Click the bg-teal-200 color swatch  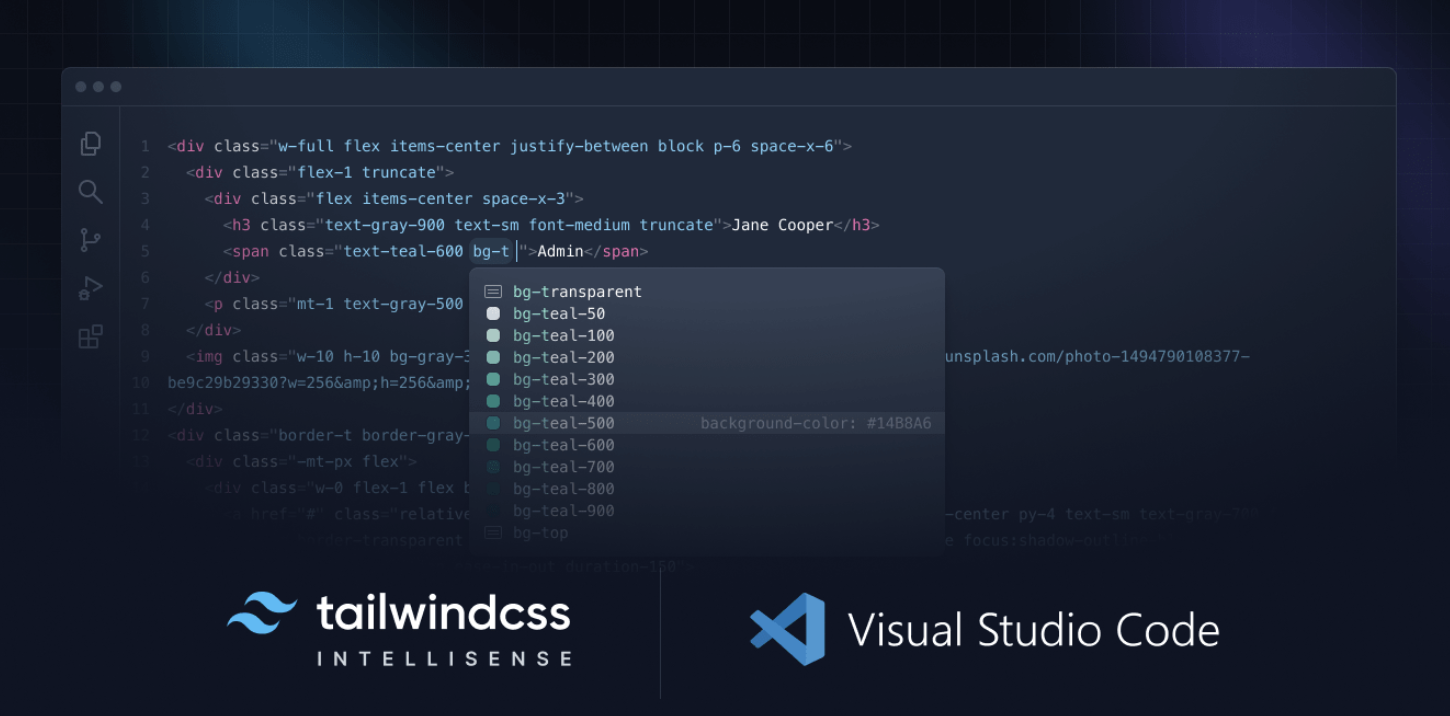(x=493, y=358)
